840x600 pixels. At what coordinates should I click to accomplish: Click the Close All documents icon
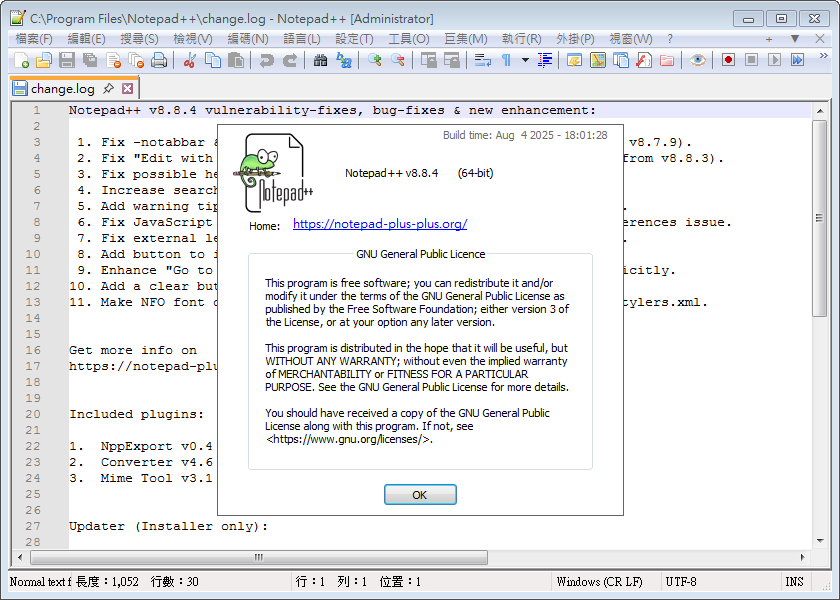(136, 60)
